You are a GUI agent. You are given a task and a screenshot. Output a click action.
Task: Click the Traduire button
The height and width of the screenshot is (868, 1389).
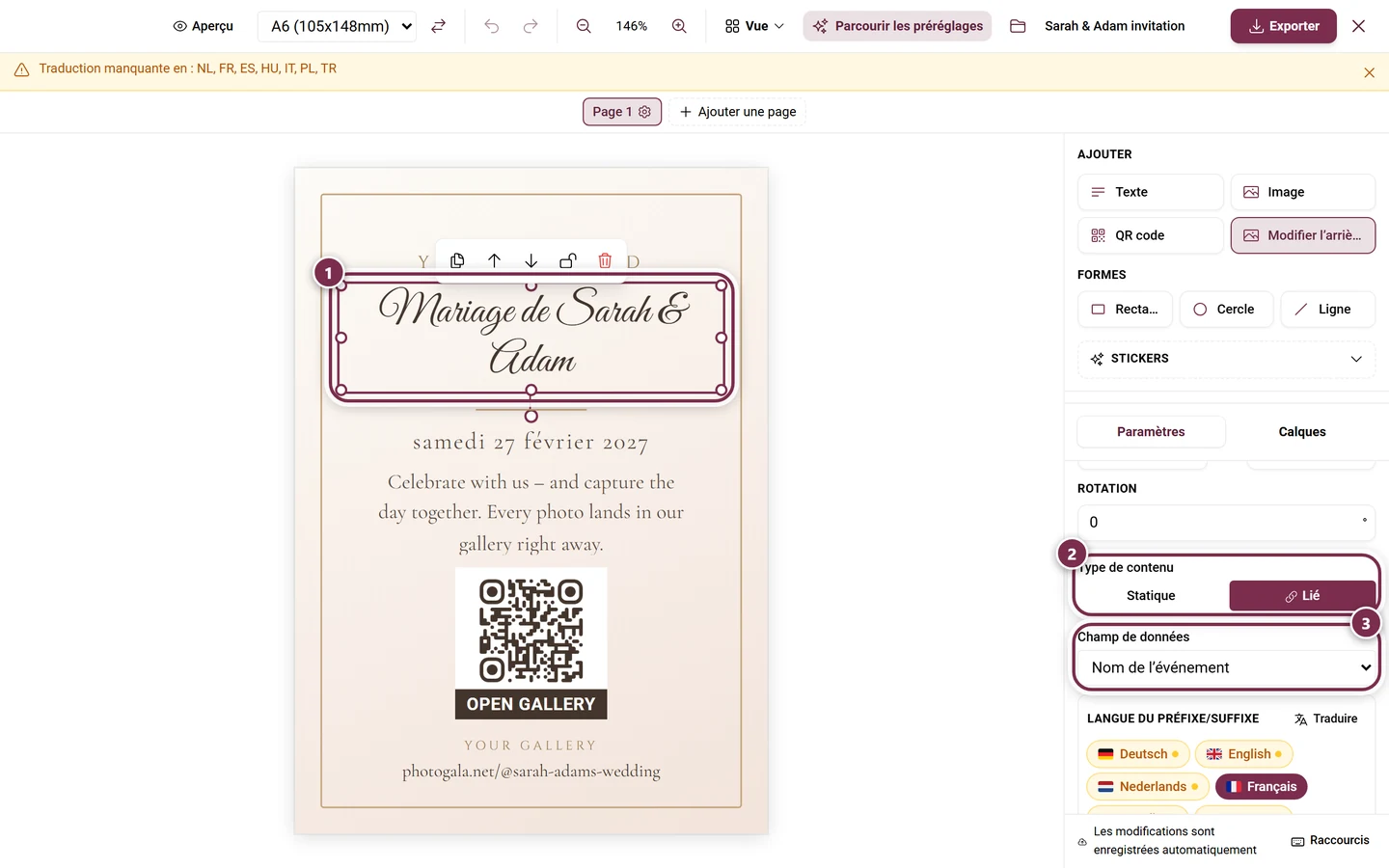[x=1325, y=719]
